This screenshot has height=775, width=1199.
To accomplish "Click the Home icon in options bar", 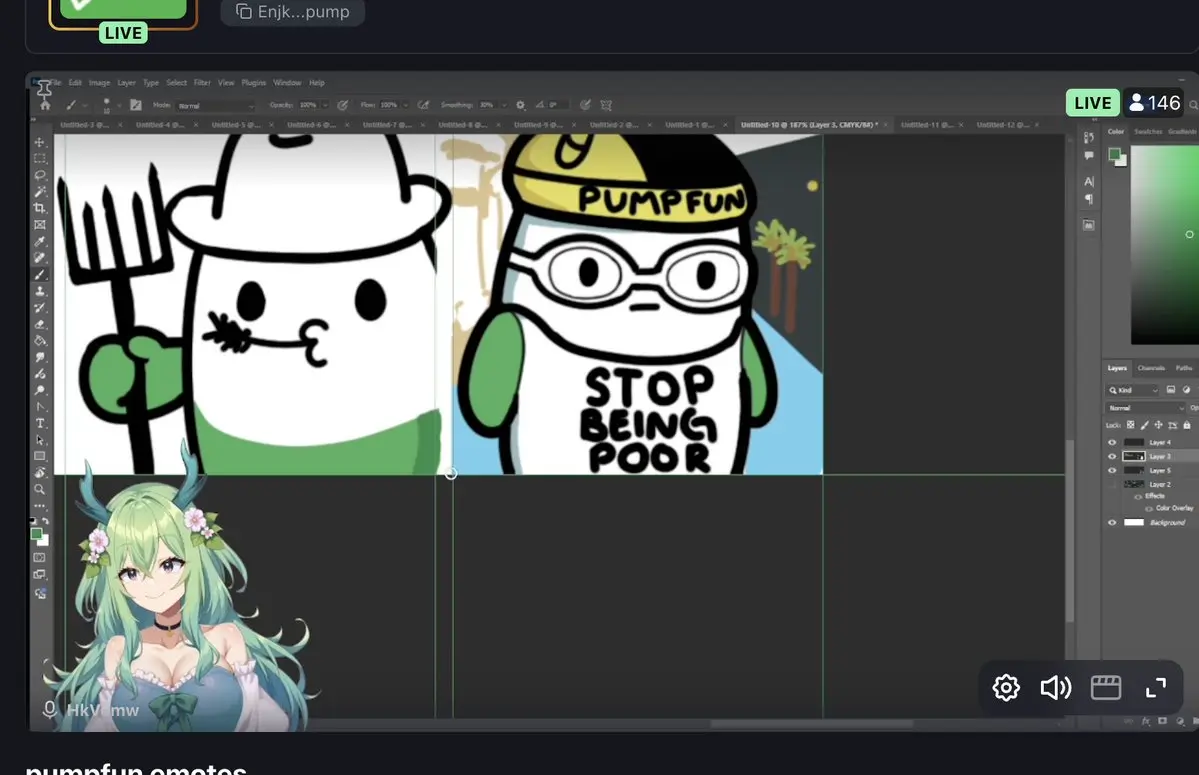I will point(45,105).
